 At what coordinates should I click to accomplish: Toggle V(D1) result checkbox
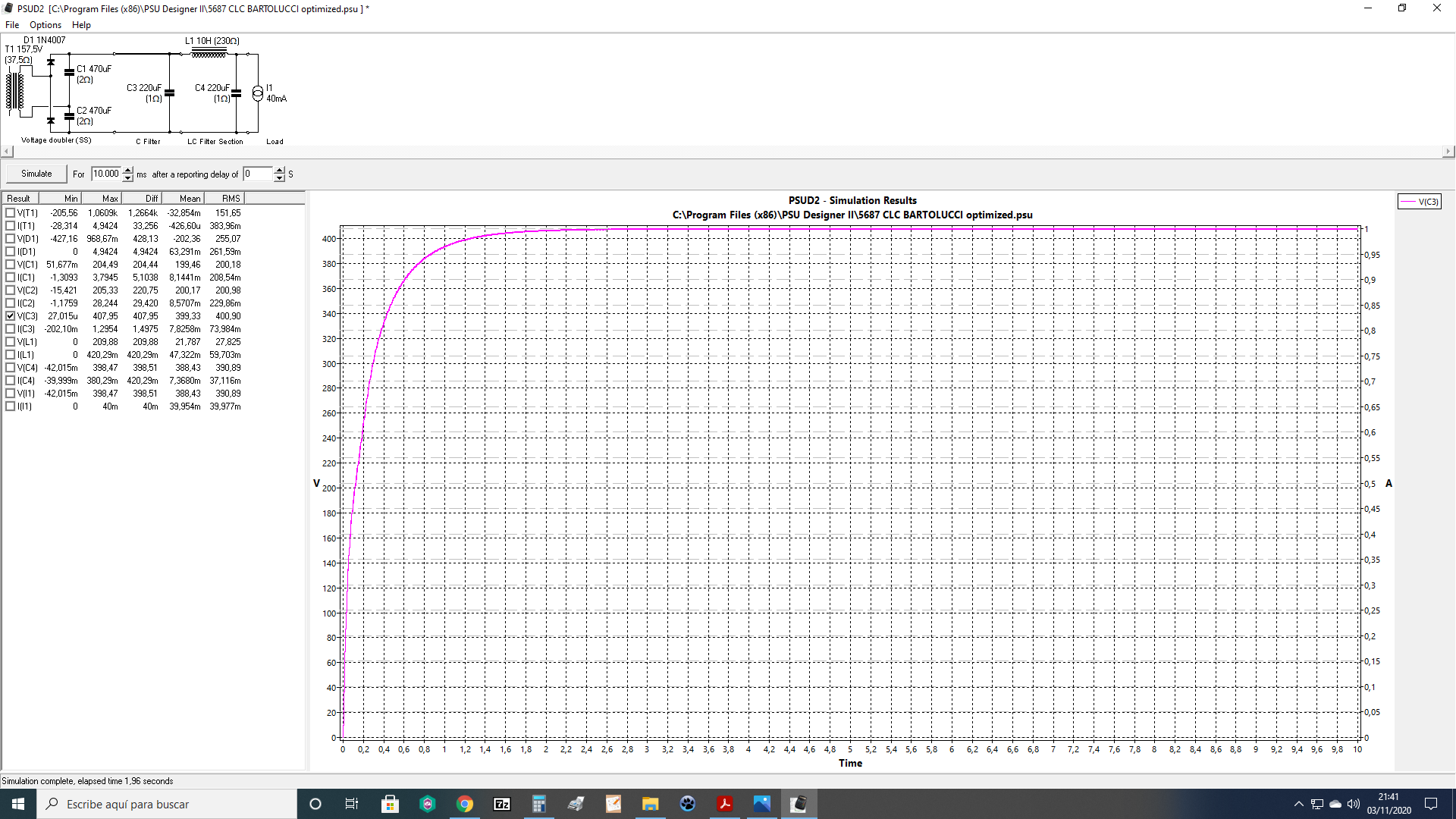[11, 239]
